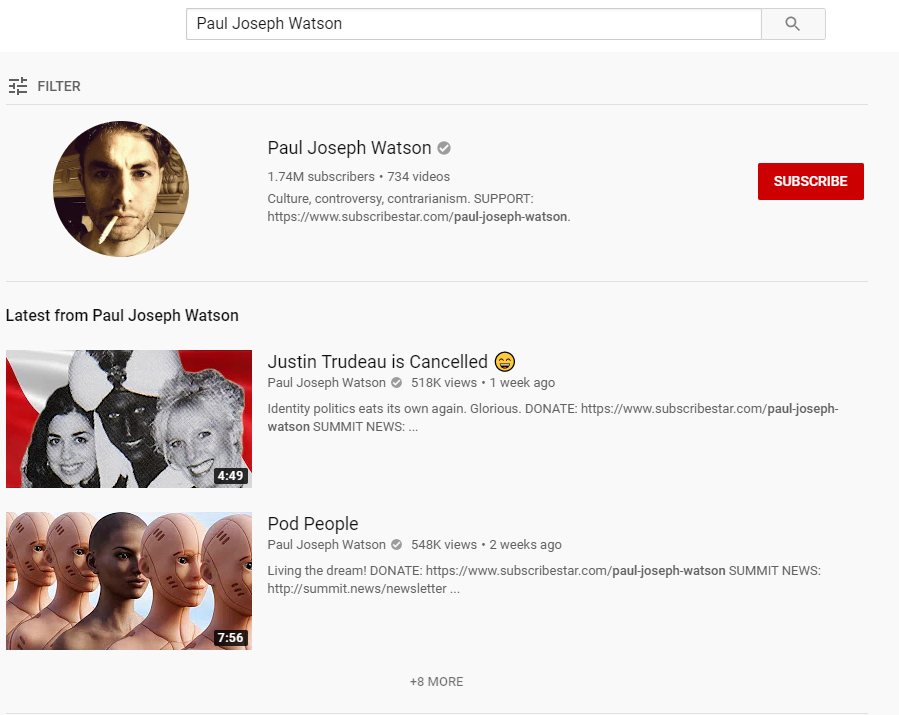Open uploader name under Trudeau video
This screenshot has height=715, width=899.
point(326,382)
